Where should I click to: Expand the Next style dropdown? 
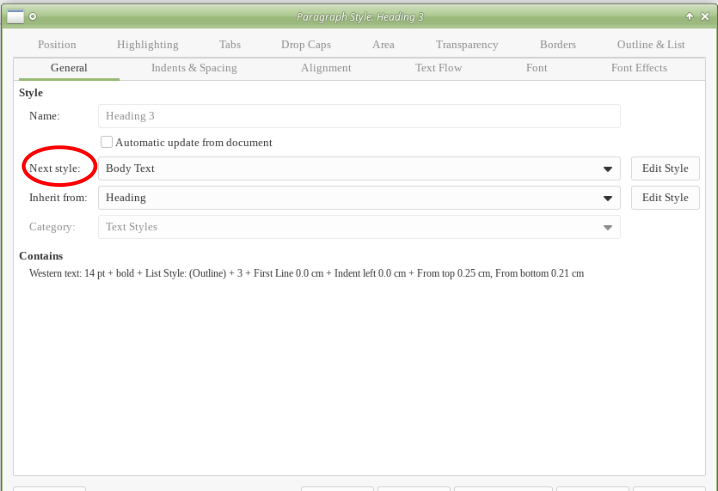tap(607, 169)
